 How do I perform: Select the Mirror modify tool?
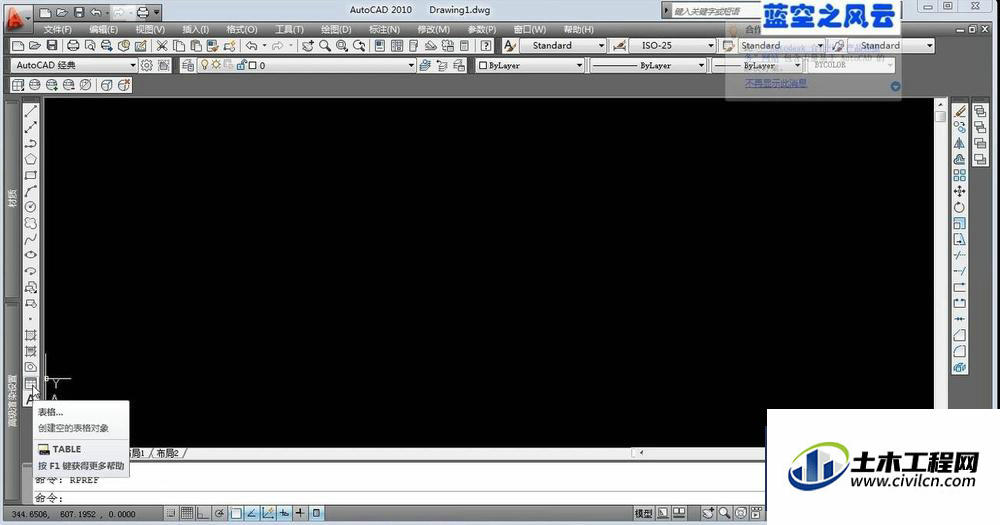click(x=959, y=144)
